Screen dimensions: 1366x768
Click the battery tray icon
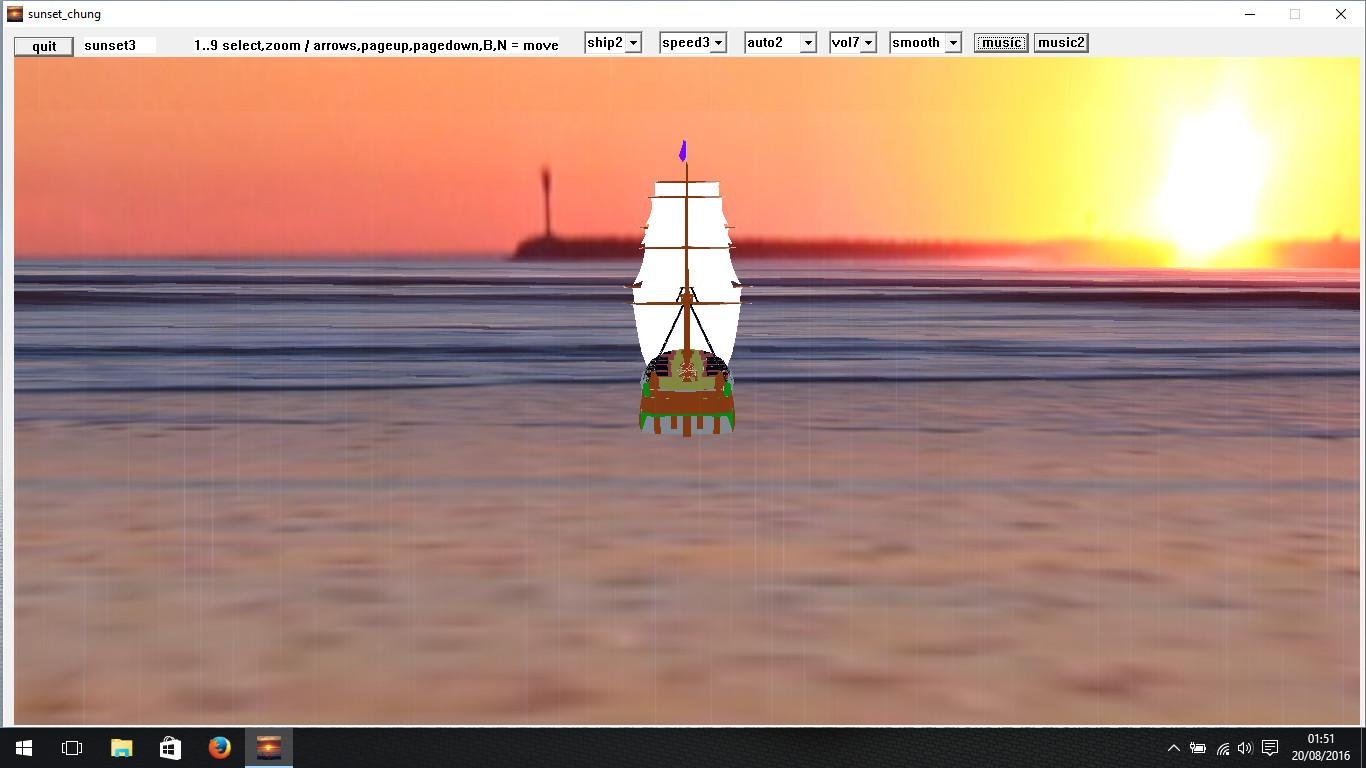(x=1197, y=748)
